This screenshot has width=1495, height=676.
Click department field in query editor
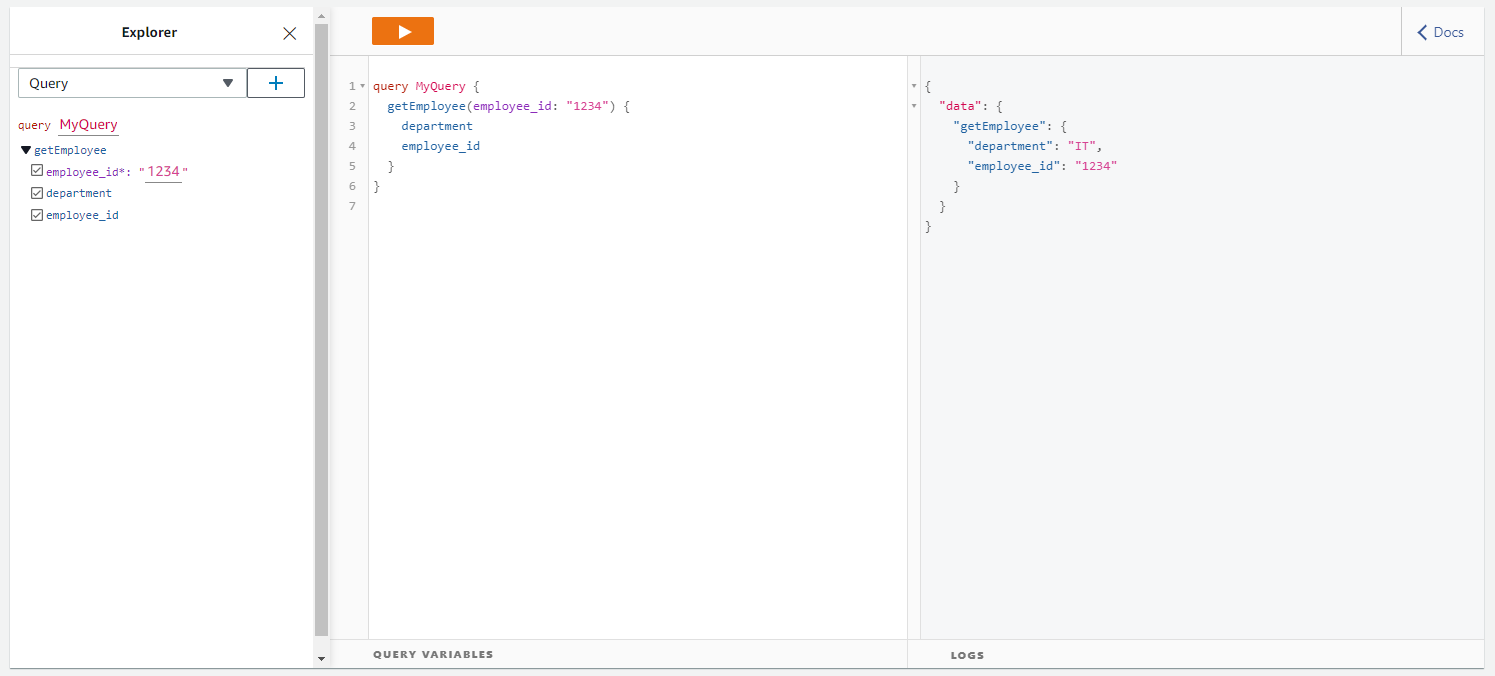(437, 126)
